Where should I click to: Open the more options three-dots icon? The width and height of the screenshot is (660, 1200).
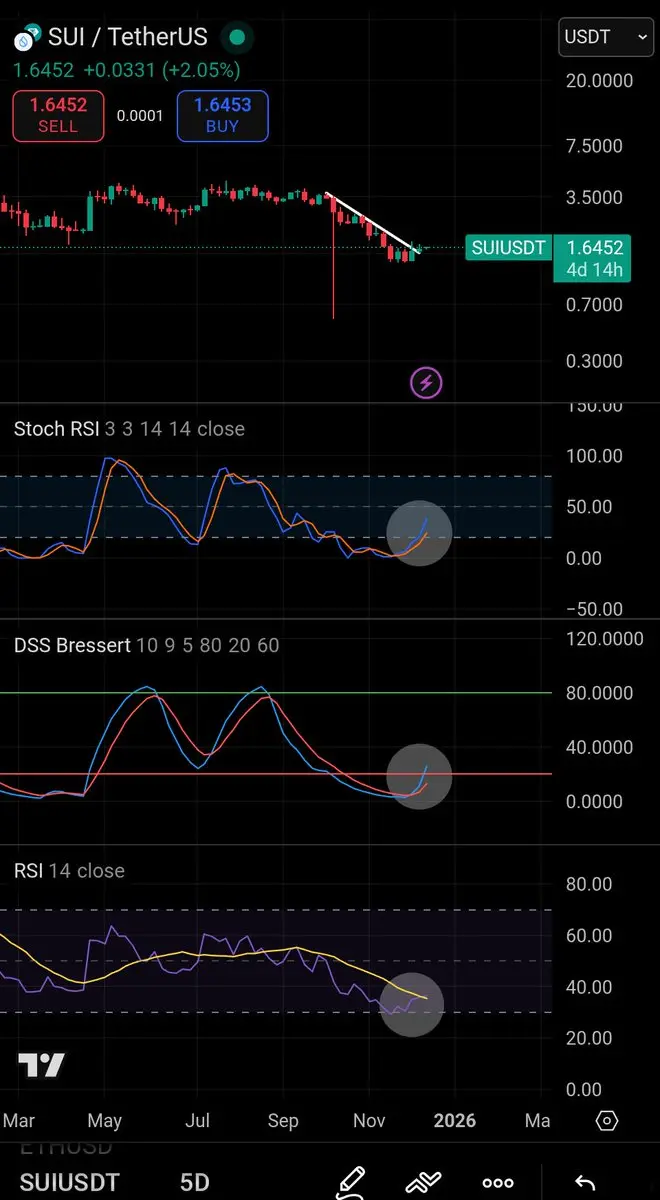498,1183
